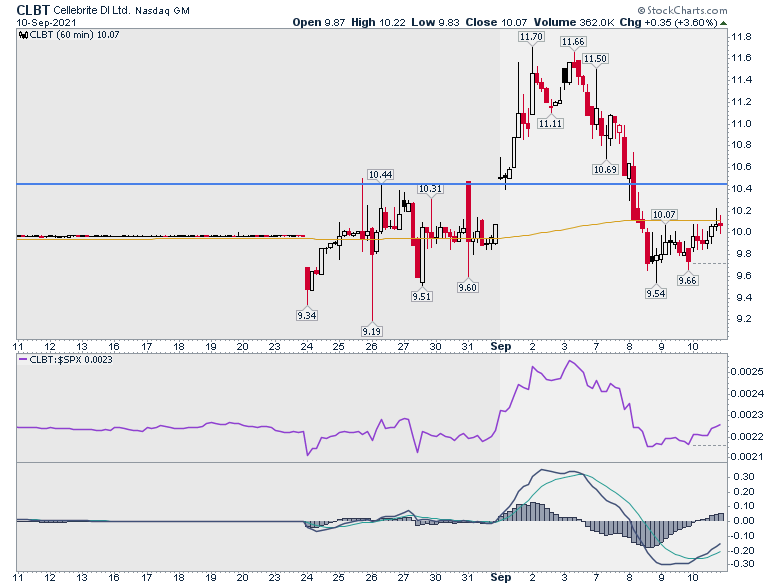
Task: Click the Volume 362.0K value
Action: pyautogui.click(x=574, y=22)
